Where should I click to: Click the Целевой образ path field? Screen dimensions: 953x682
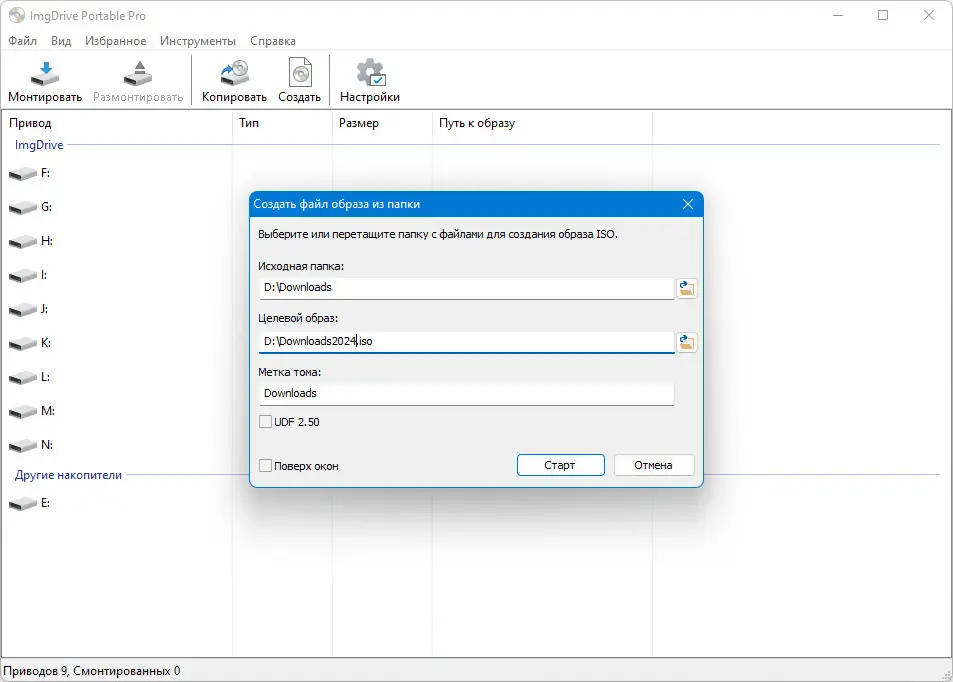click(x=467, y=342)
